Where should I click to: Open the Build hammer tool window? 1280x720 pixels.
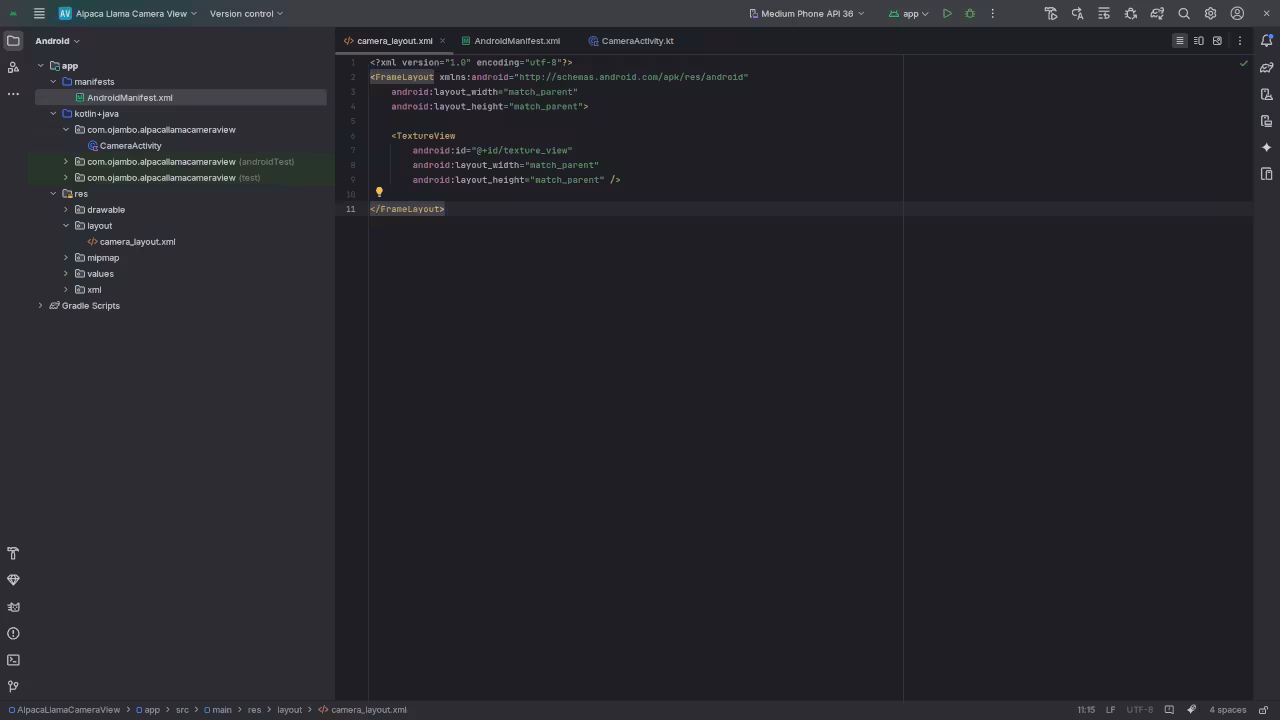click(13, 553)
